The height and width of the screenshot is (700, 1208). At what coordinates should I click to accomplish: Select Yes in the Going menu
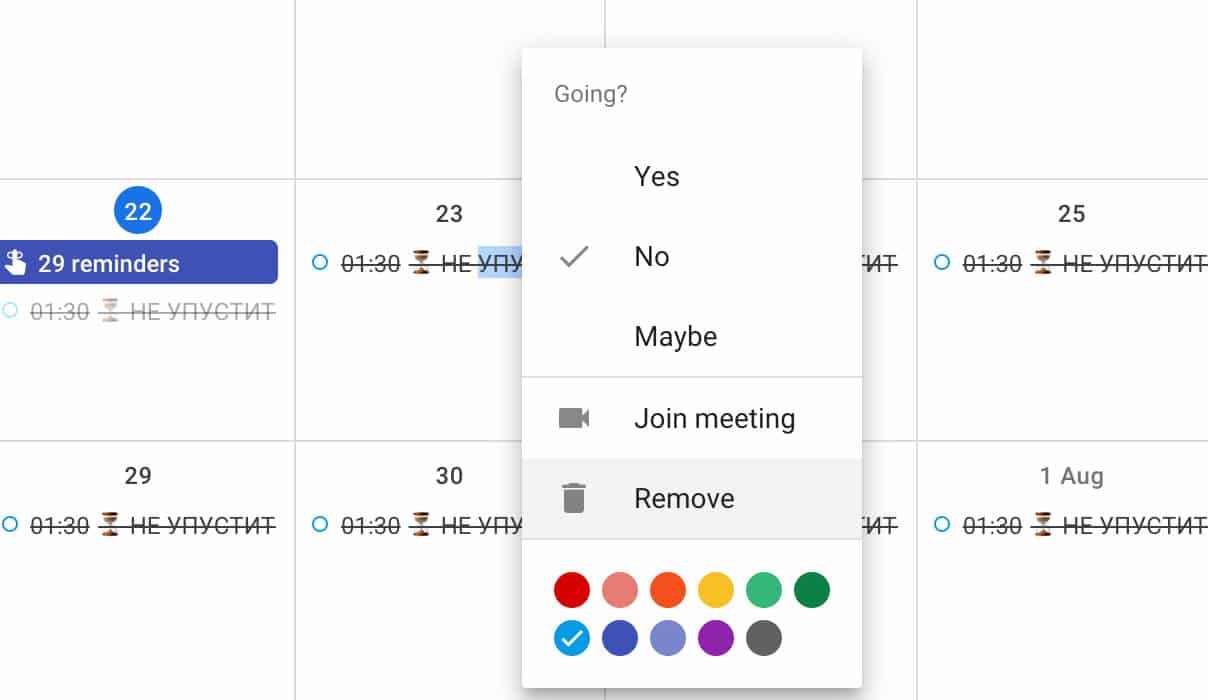(x=656, y=177)
